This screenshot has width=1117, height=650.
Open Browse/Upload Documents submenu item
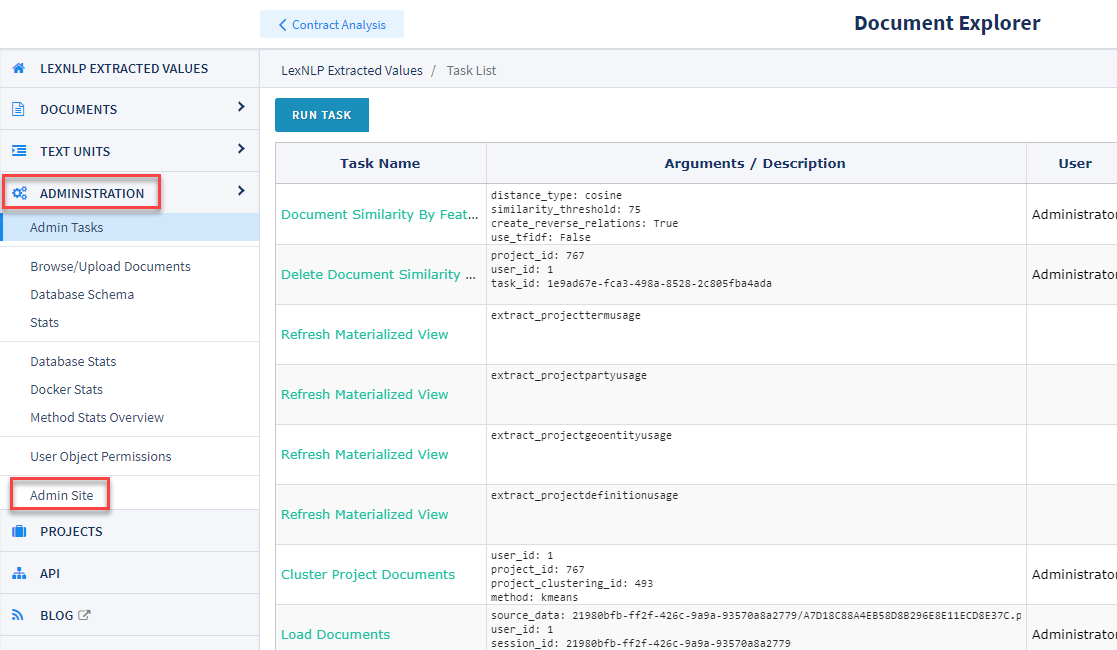(110, 267)
